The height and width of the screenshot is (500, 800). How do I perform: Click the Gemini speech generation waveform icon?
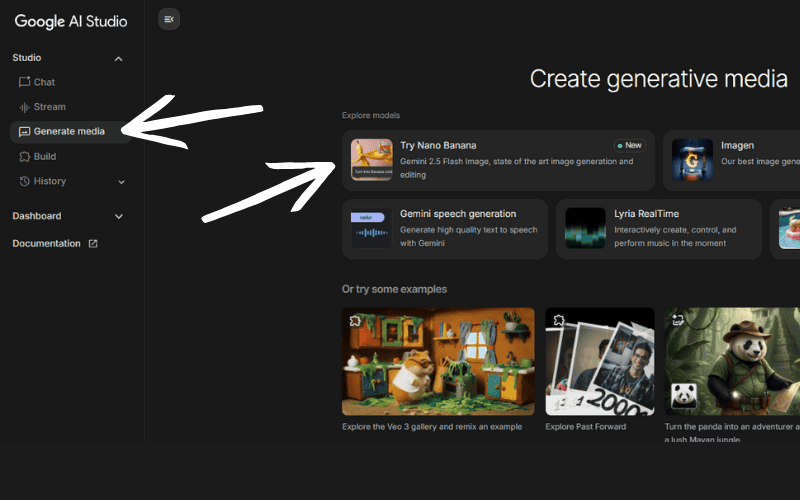371,229
